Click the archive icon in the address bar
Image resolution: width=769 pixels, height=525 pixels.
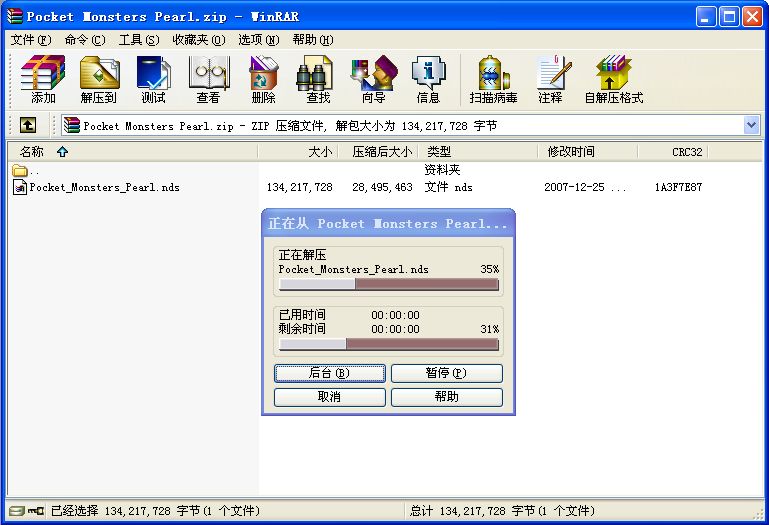[x=72, y=126]
